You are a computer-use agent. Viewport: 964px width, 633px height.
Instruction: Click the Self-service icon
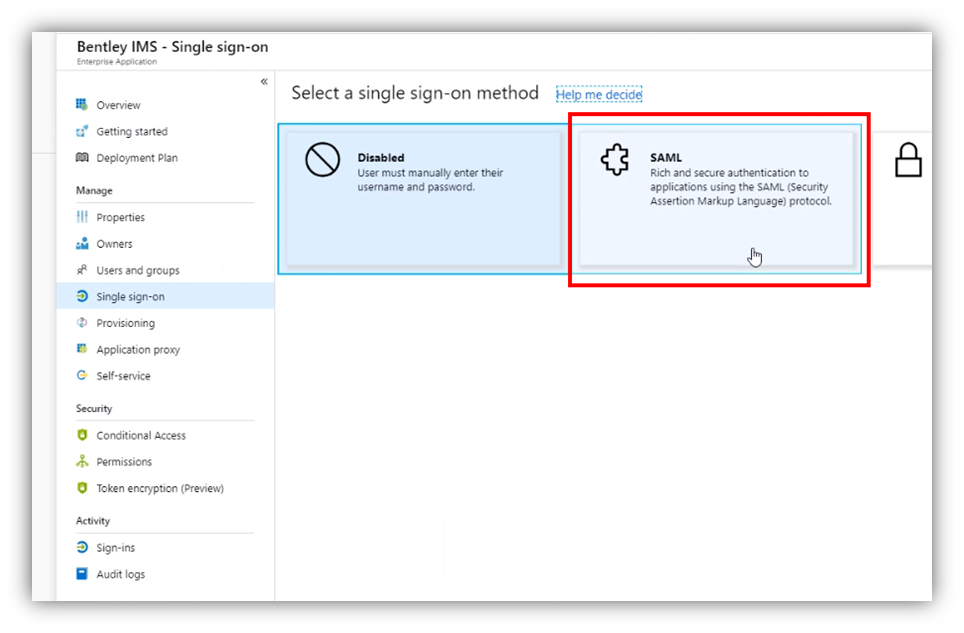81,375
